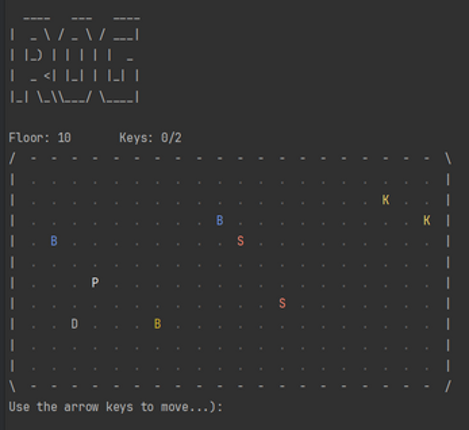Click the O letter in ASCII logo

[75, 59]
